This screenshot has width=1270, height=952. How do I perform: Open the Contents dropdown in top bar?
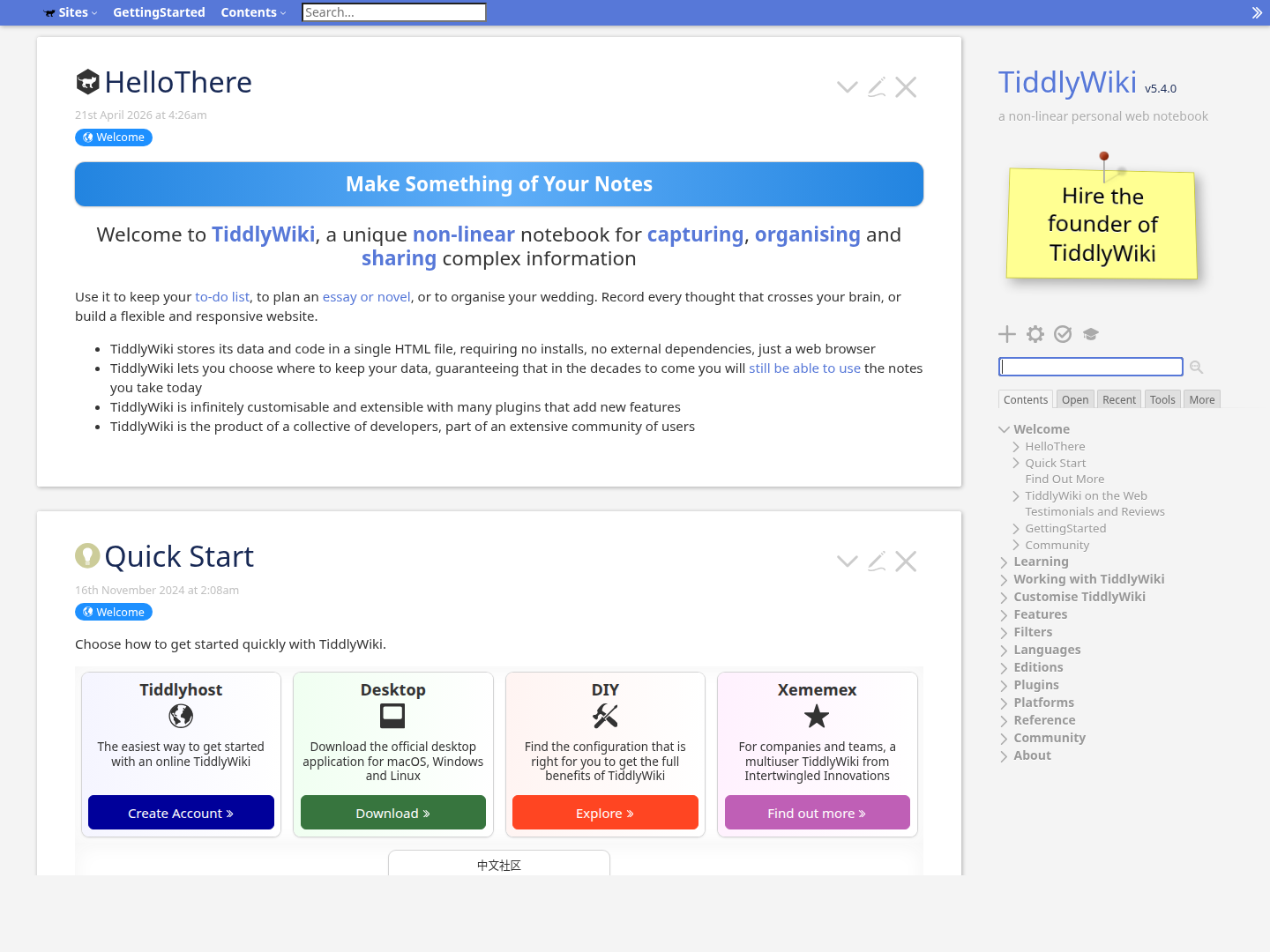pyautogui.click(x=253, y=12)
